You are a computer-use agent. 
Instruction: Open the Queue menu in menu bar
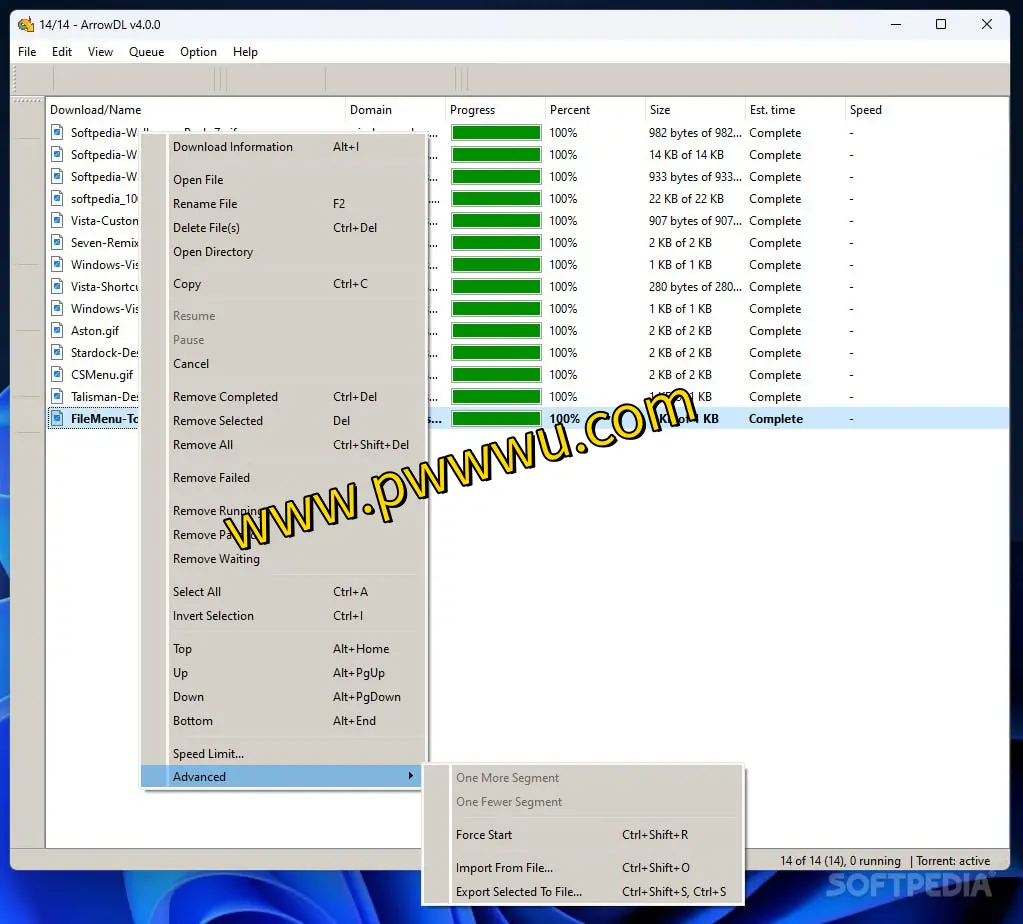point(146,52)
